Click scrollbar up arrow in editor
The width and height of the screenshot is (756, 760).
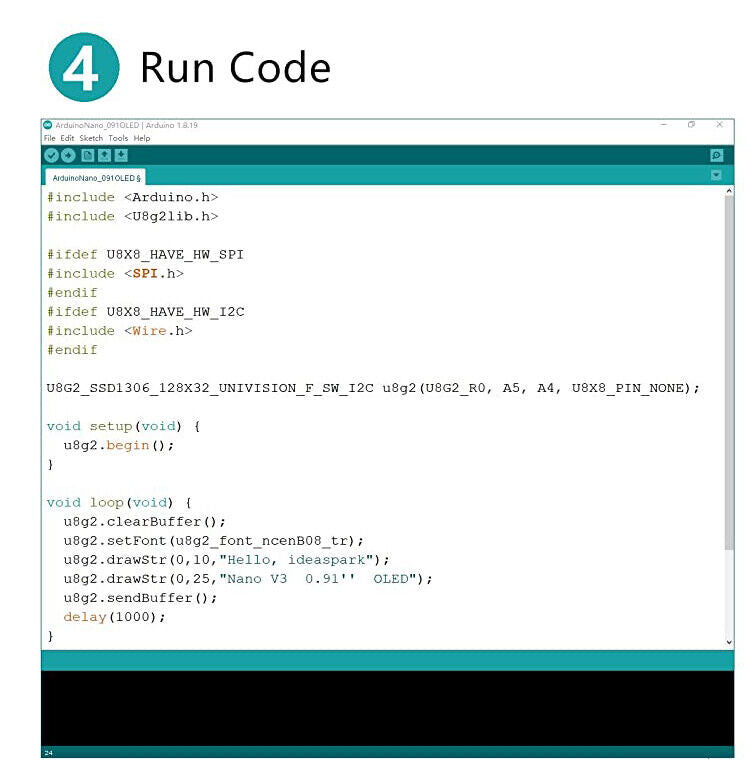coord(728,191)
